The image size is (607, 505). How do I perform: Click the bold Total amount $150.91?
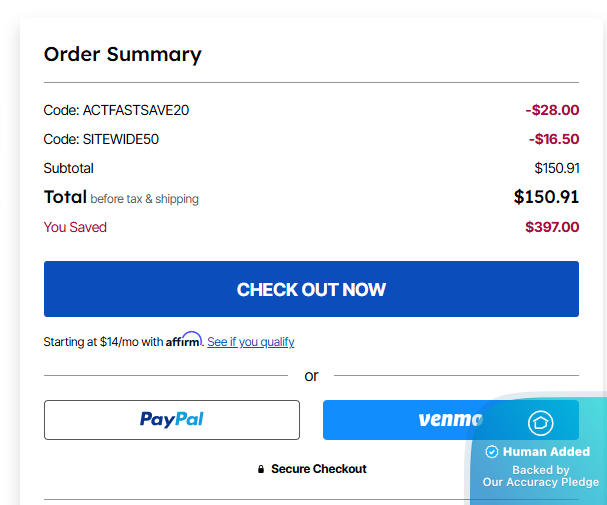click(x=546, y=197)
